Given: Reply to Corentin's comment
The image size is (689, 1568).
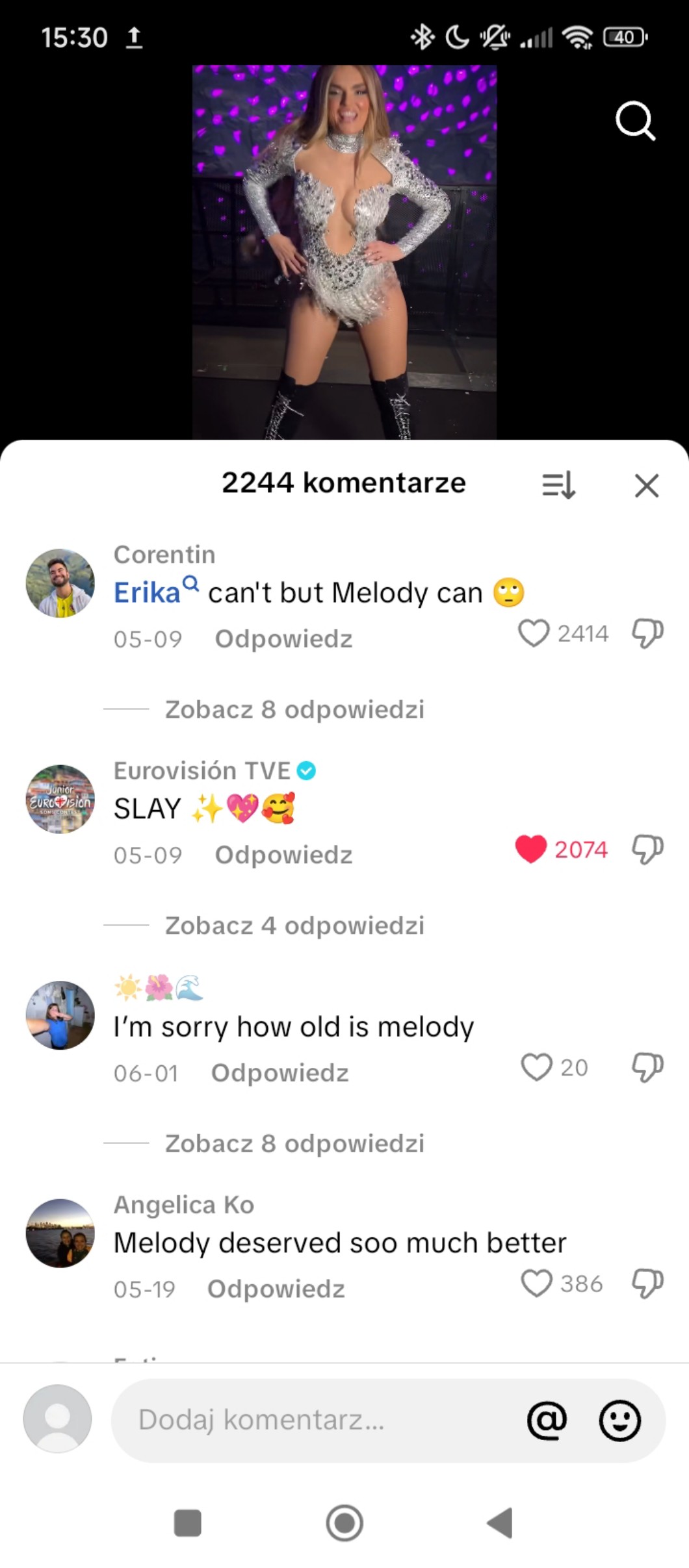Looking at the screenshot, I should 283,639.
